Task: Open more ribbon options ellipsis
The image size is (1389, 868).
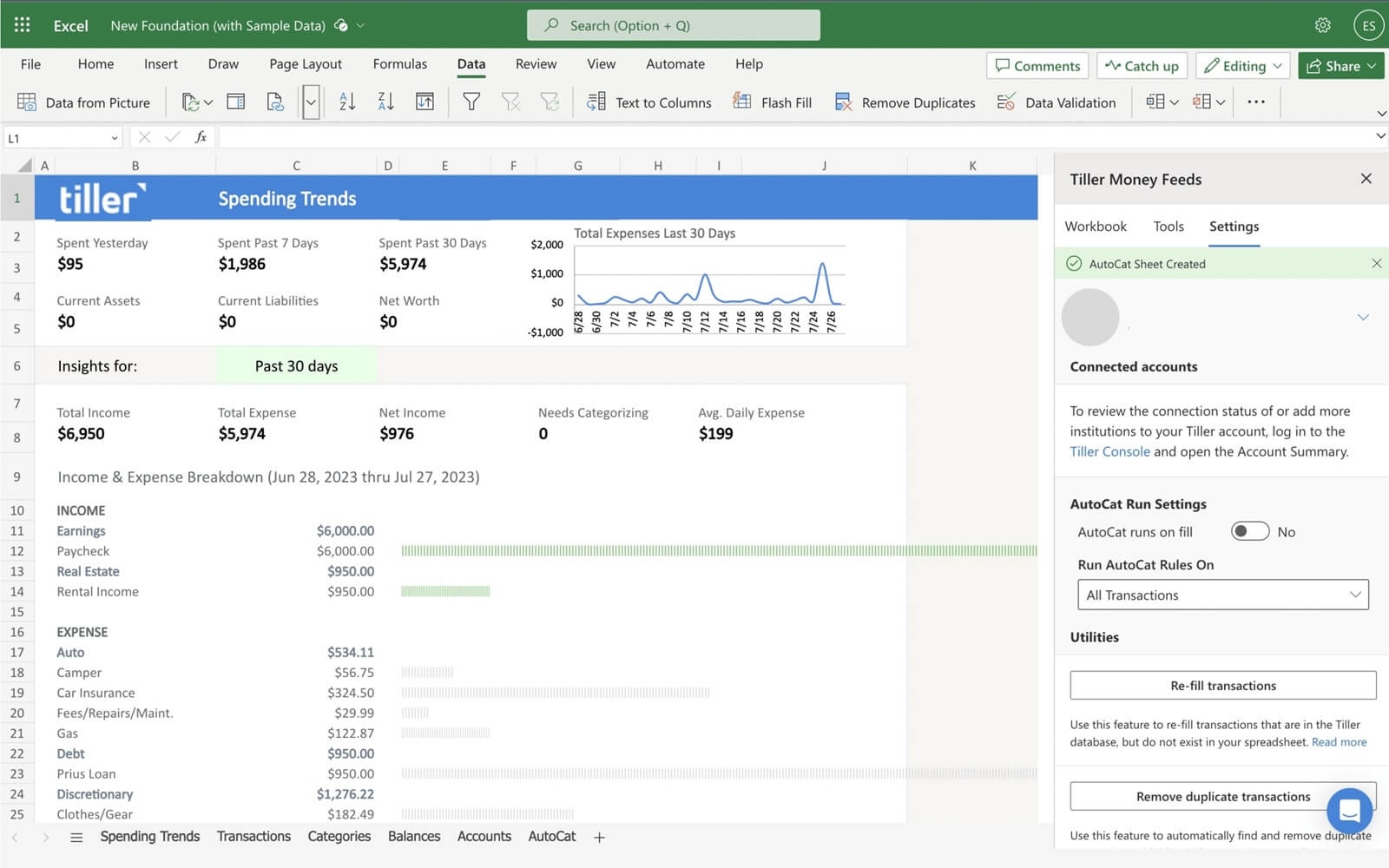Action: [x=1256, y=102]
